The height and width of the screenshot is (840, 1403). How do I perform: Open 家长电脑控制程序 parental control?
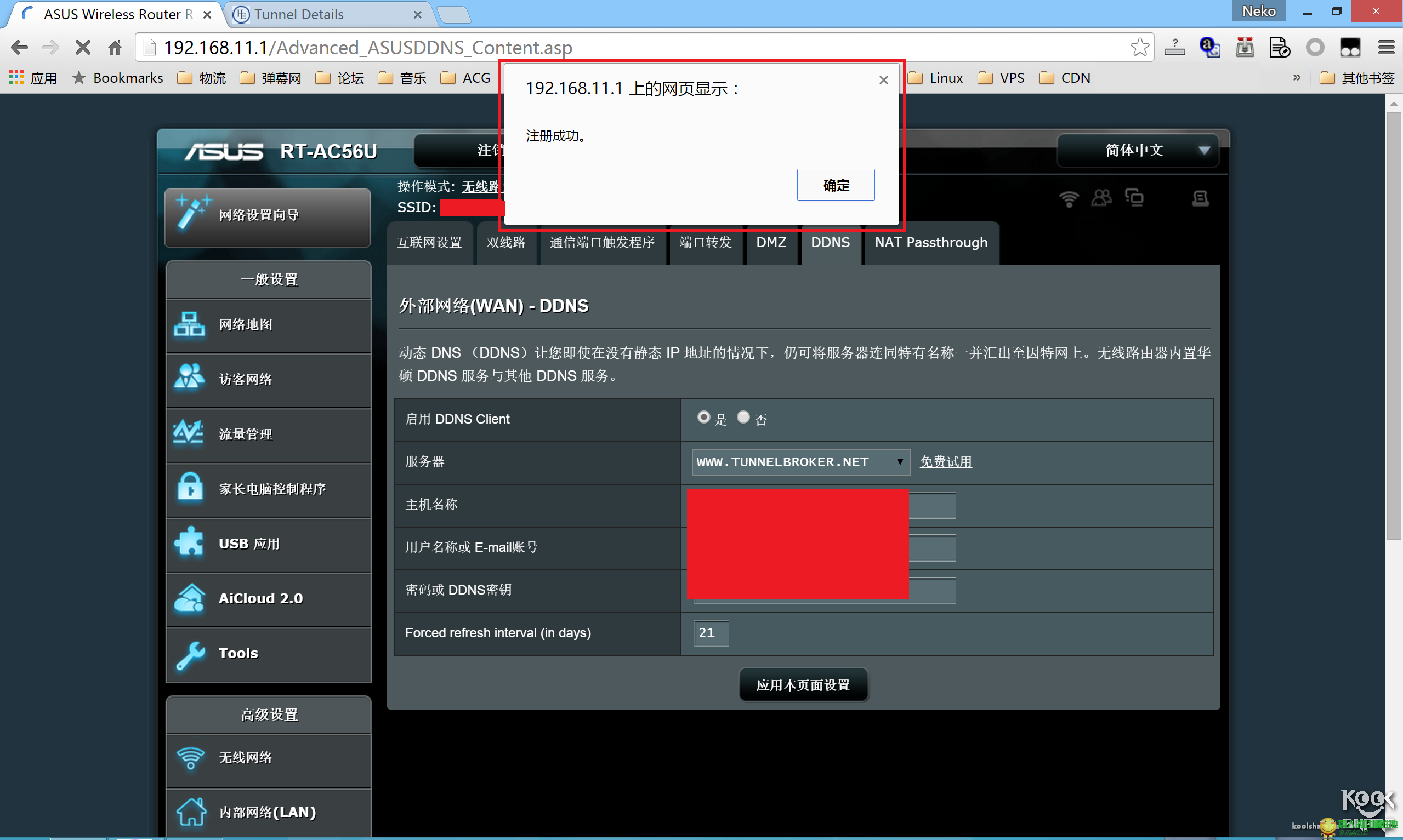point(268,490)
